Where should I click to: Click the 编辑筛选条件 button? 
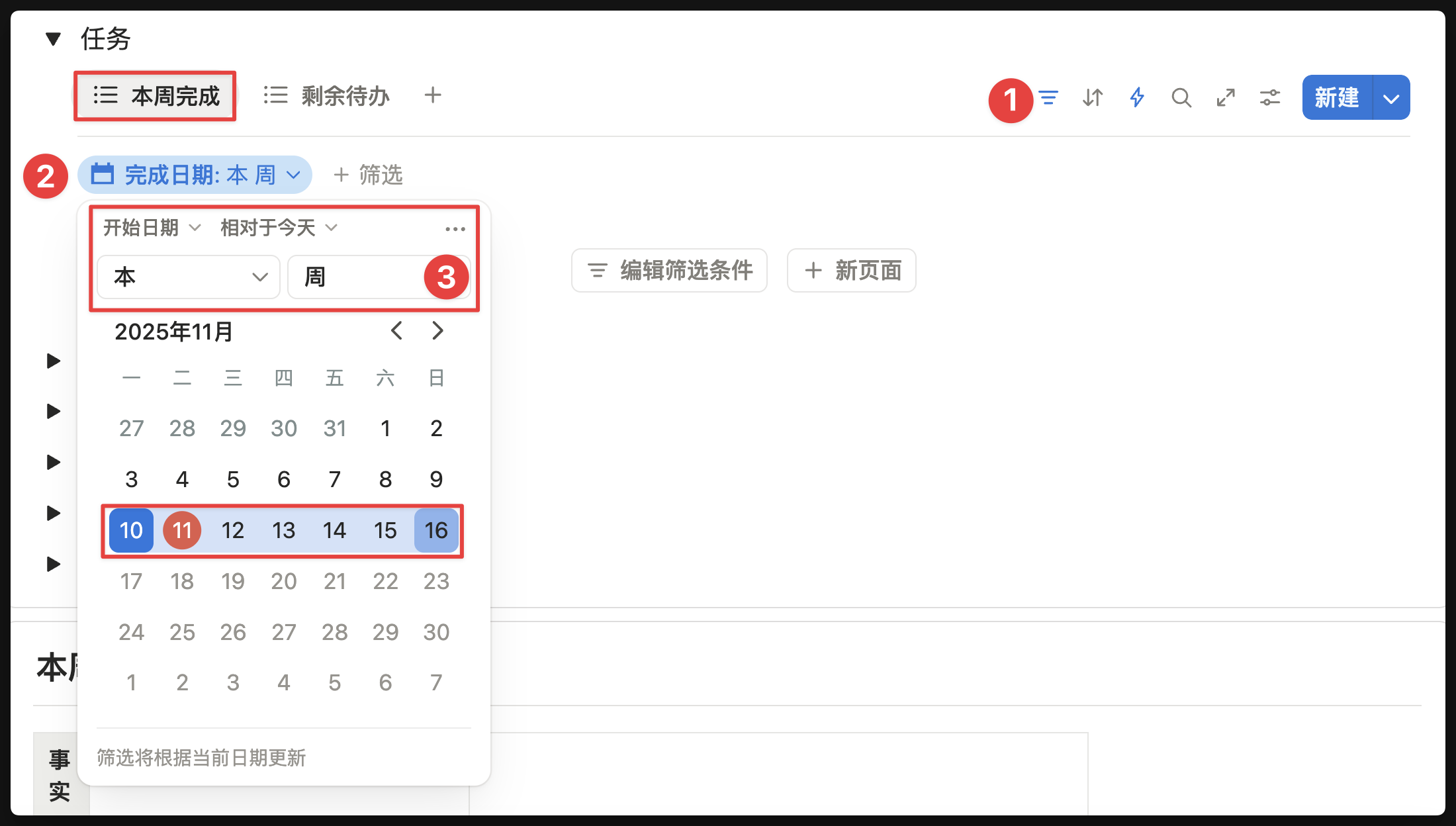click(x=669, y=270)
